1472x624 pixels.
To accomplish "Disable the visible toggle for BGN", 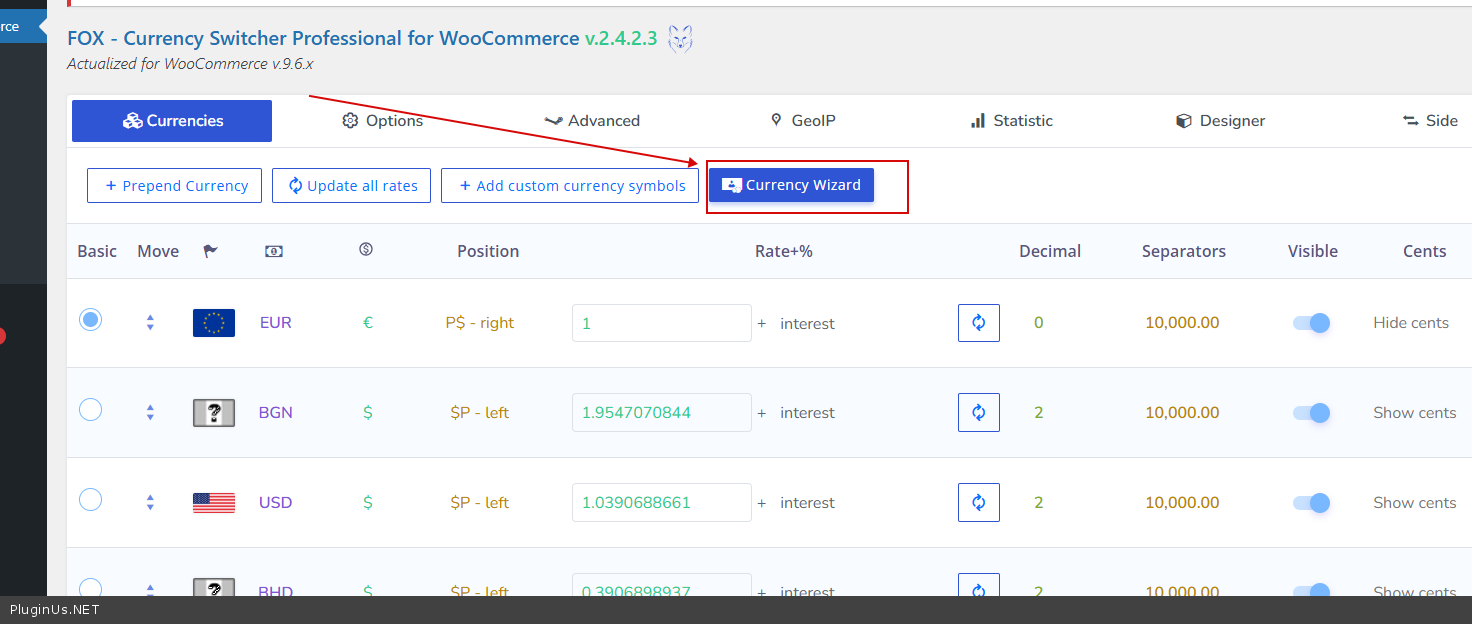I will (1311, 412).
